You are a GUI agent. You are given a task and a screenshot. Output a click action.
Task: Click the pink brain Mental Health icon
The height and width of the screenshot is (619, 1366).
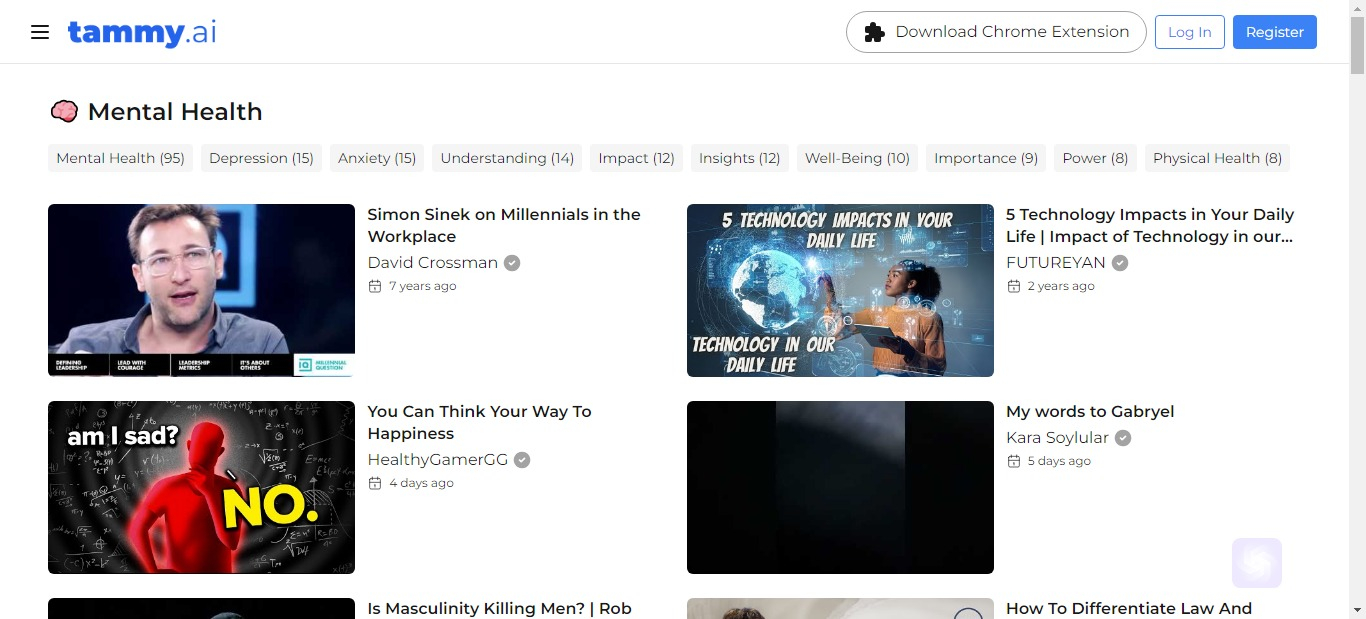[64, 111]
